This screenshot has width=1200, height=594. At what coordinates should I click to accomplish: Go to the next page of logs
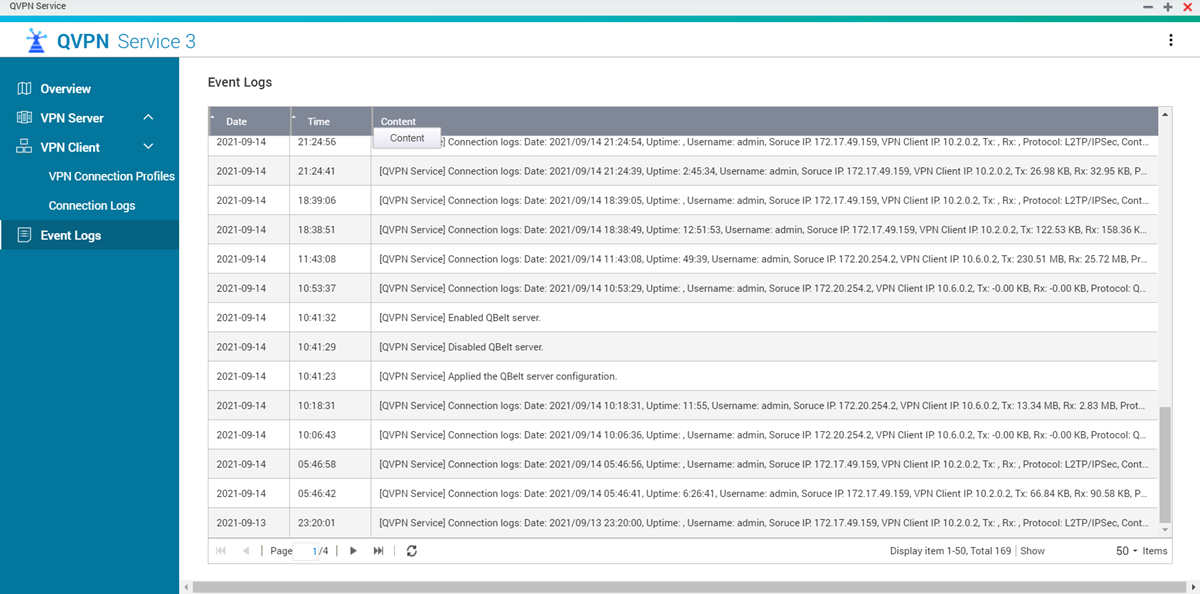(353, 551)
